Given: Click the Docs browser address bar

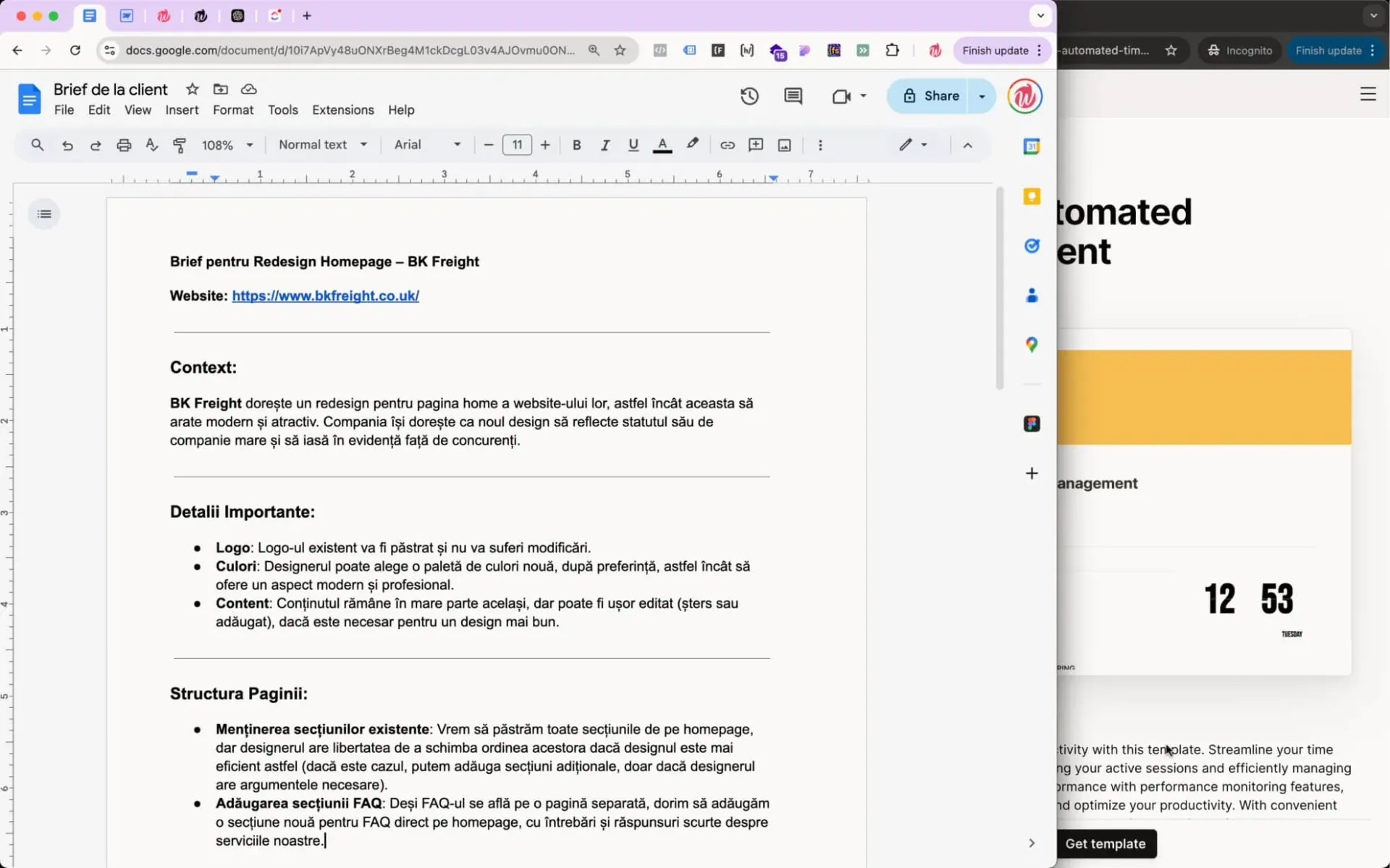Looking at the screenshot, I should point(350,50).
